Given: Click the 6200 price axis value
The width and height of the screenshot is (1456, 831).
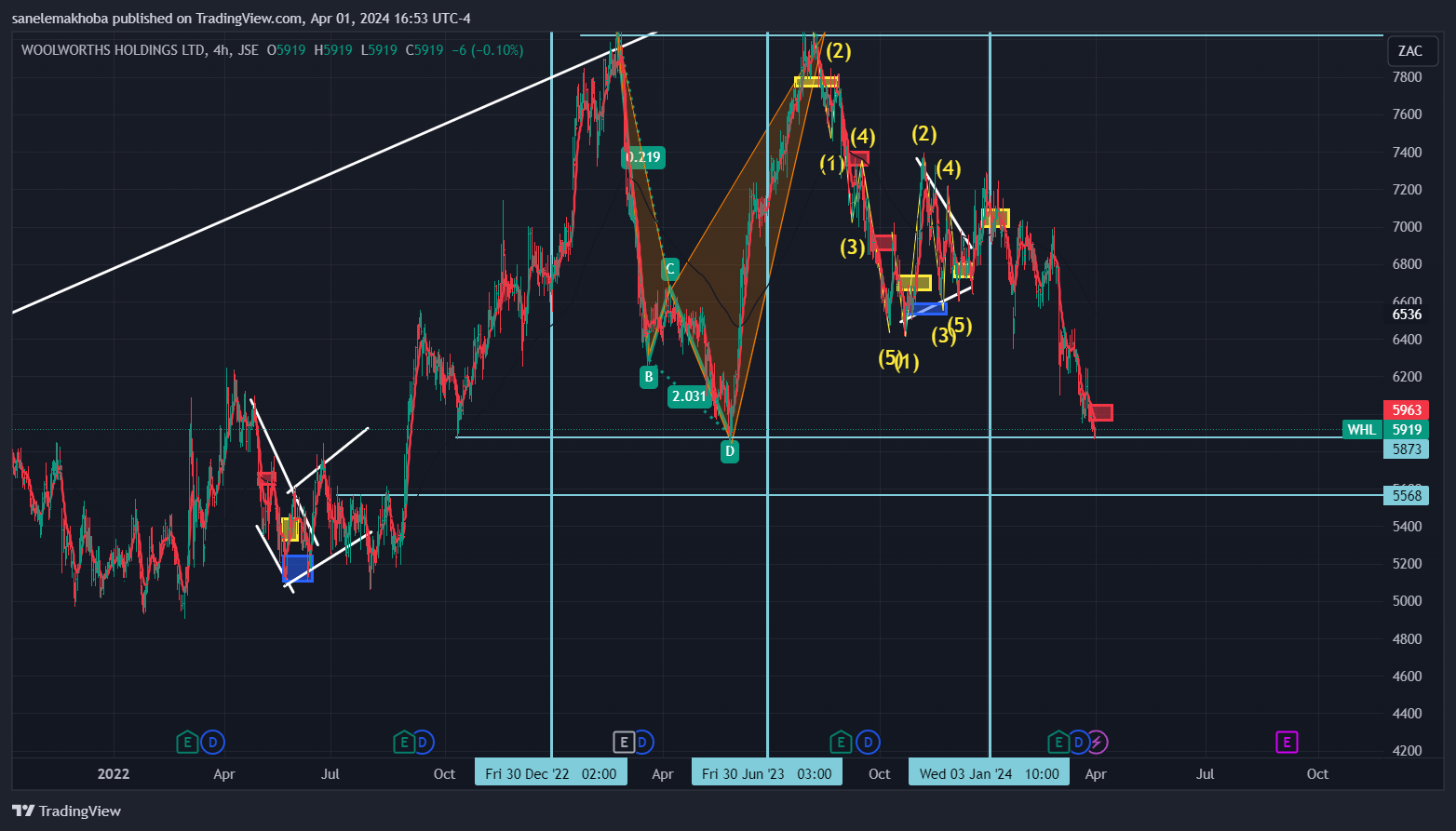Looking at the screenshot, I should (1407, 377).
